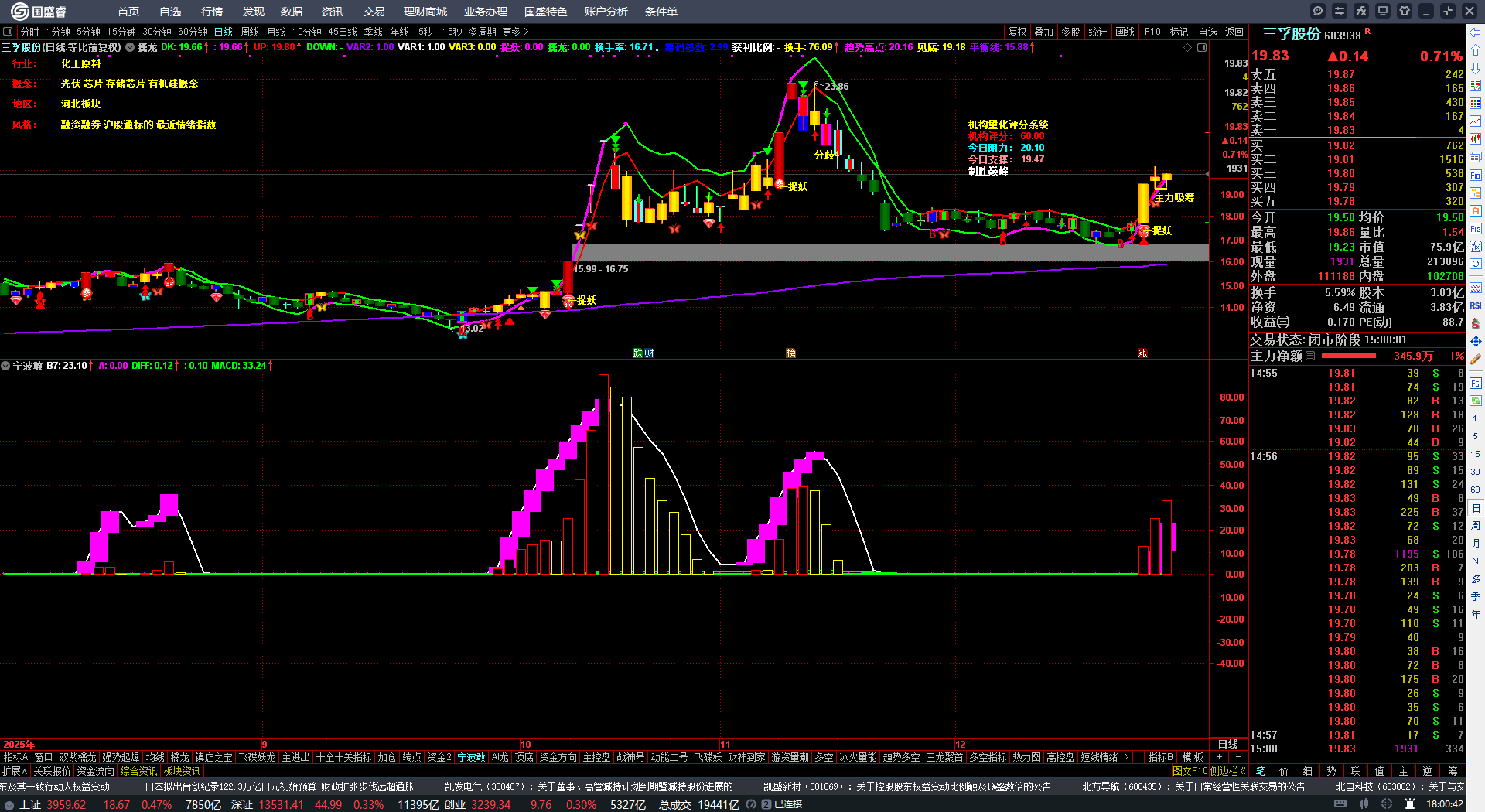Click the four-arrow move icon on right sidebar
1485x812 pixels.
coord(1476,341)
